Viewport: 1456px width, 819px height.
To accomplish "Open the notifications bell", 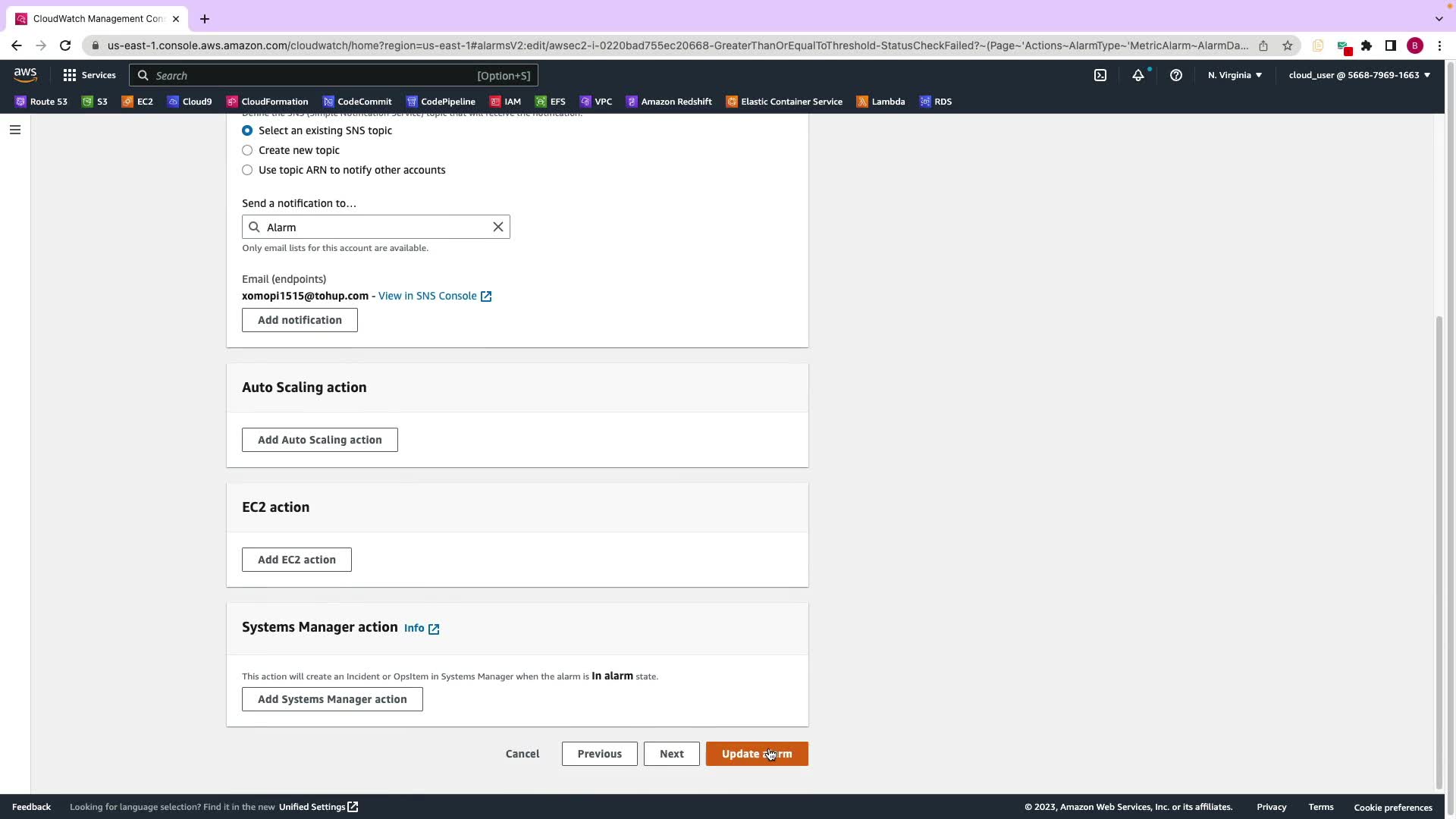I will [x=1137, y=75].
